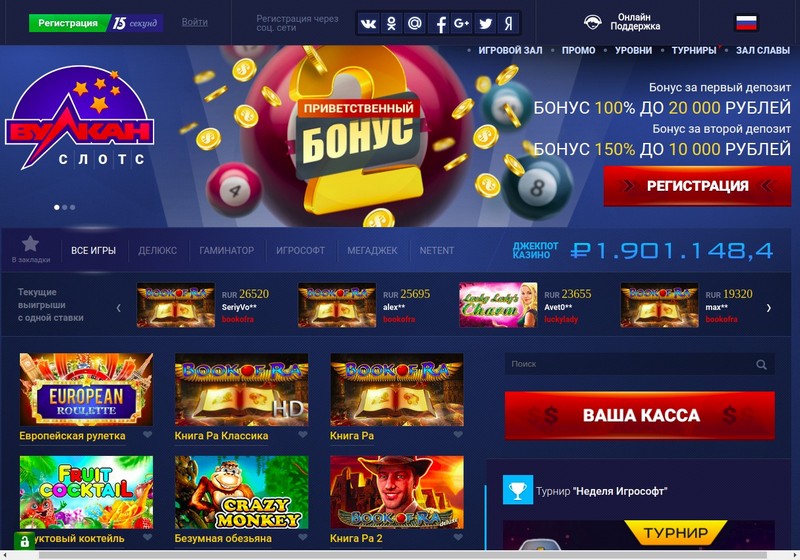Viewport: 800px width, 560px height.
Task: Use the Google+ registration icon
Action: point(461,23)
